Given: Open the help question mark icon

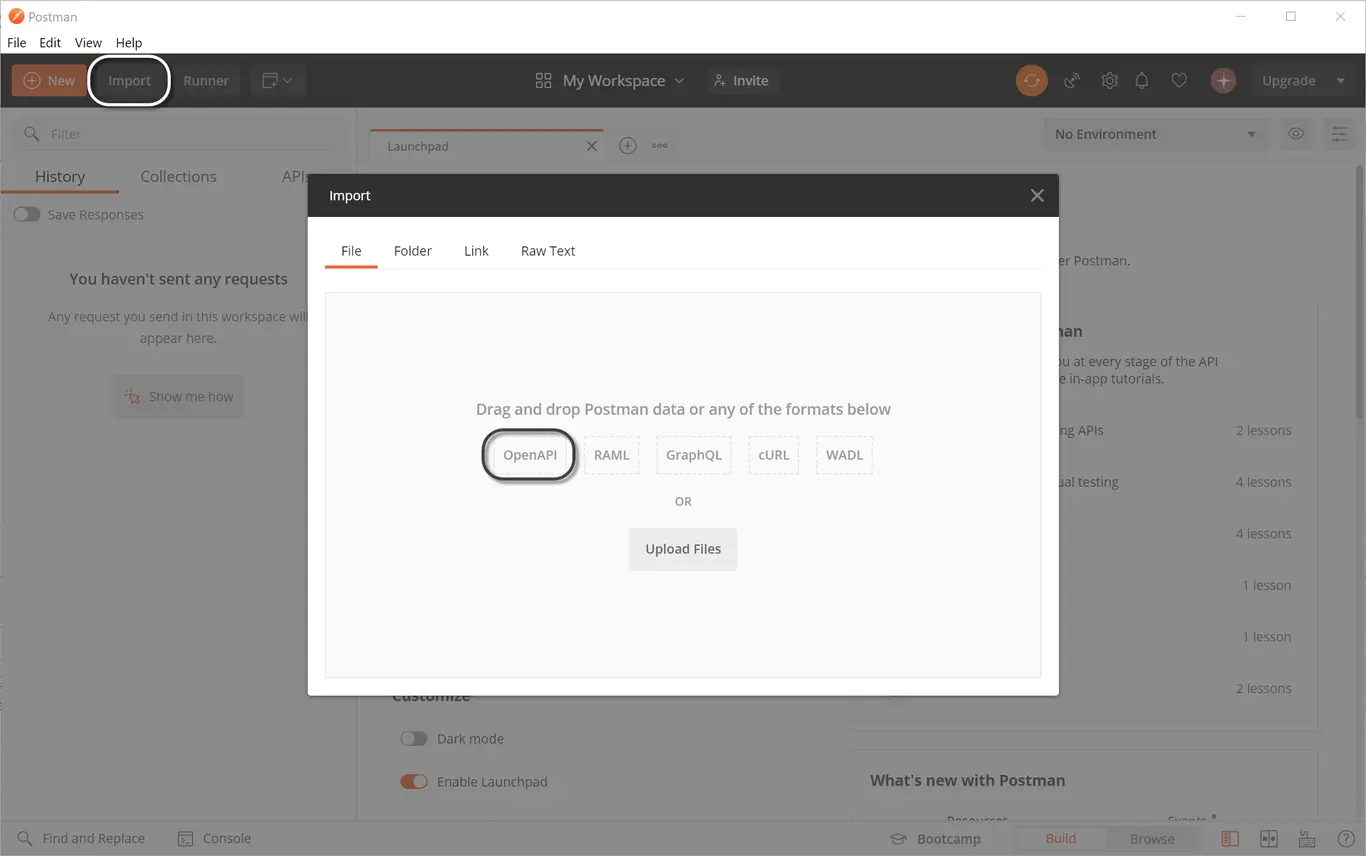Looking at the screenshot, I should click(x=1346, y=839).
